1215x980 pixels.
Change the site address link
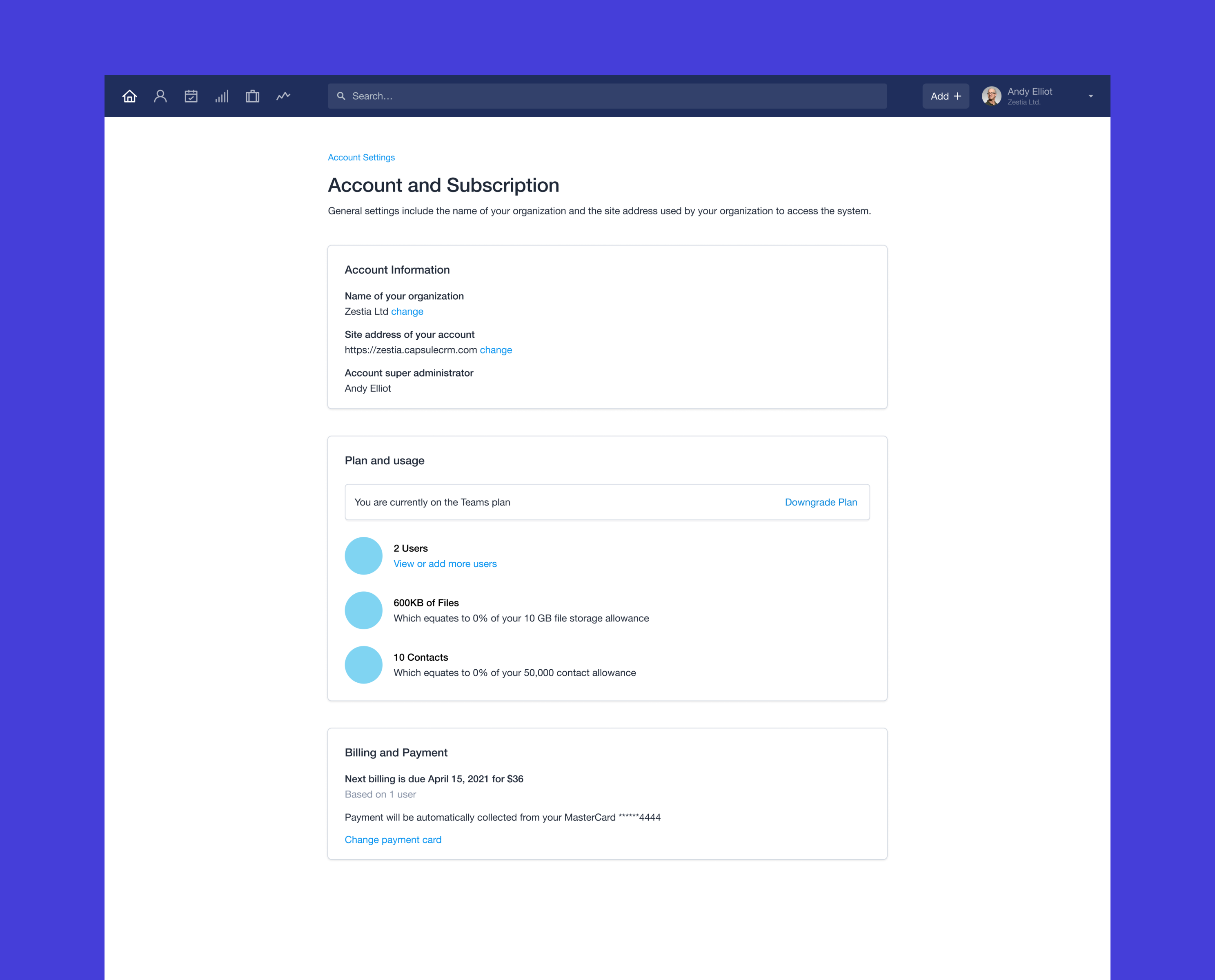496,350
